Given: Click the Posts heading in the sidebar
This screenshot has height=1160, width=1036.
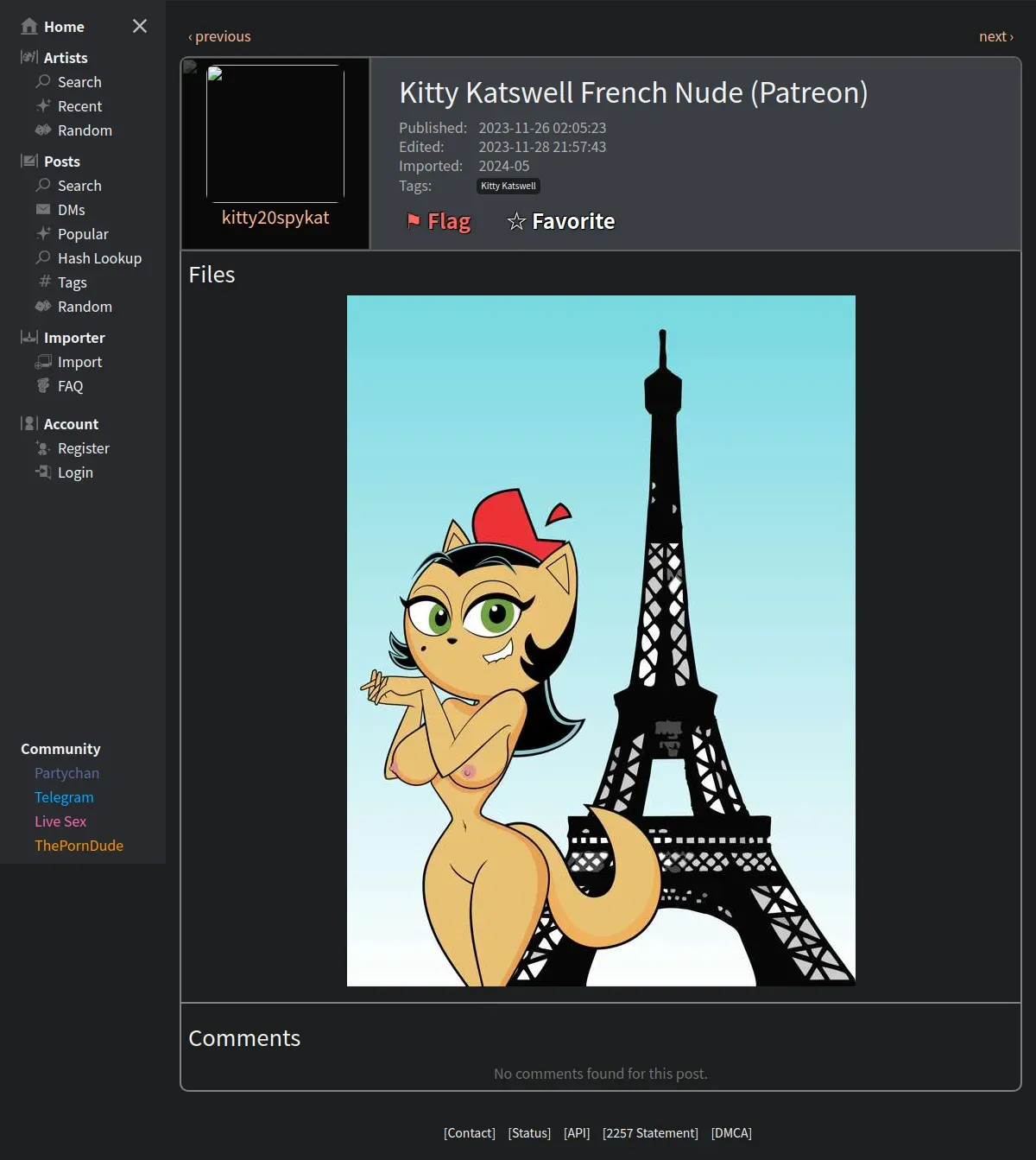Looking at the screenshot, I should click(62, 162).
